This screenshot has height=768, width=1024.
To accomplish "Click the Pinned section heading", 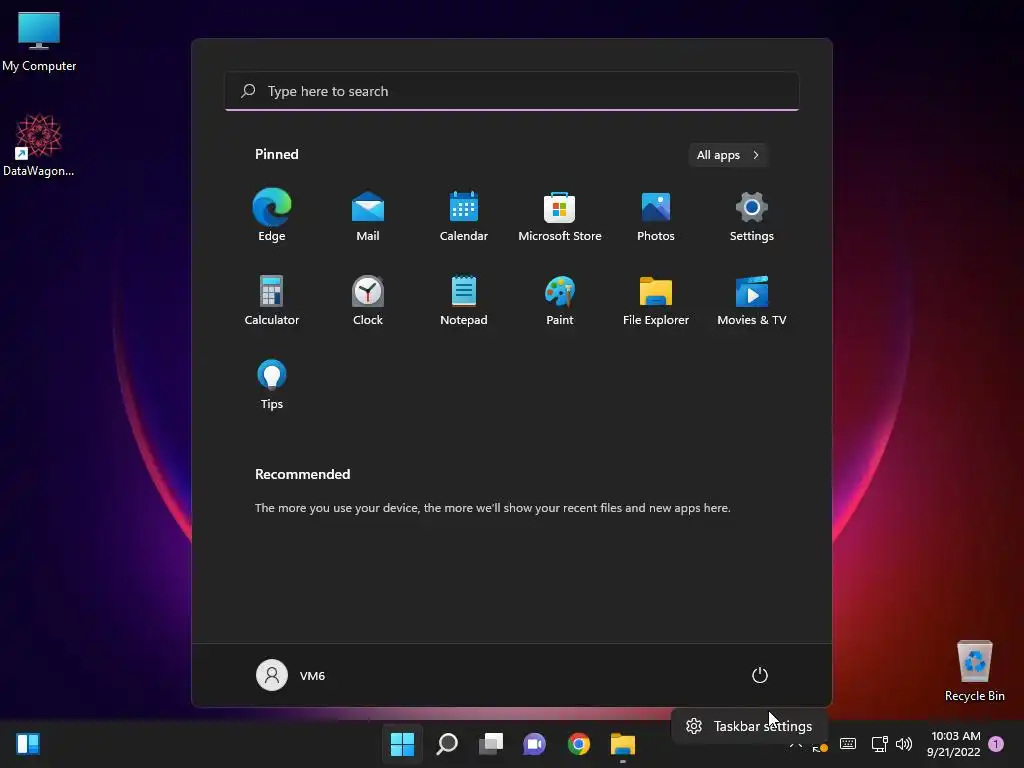I will point(276,154).
